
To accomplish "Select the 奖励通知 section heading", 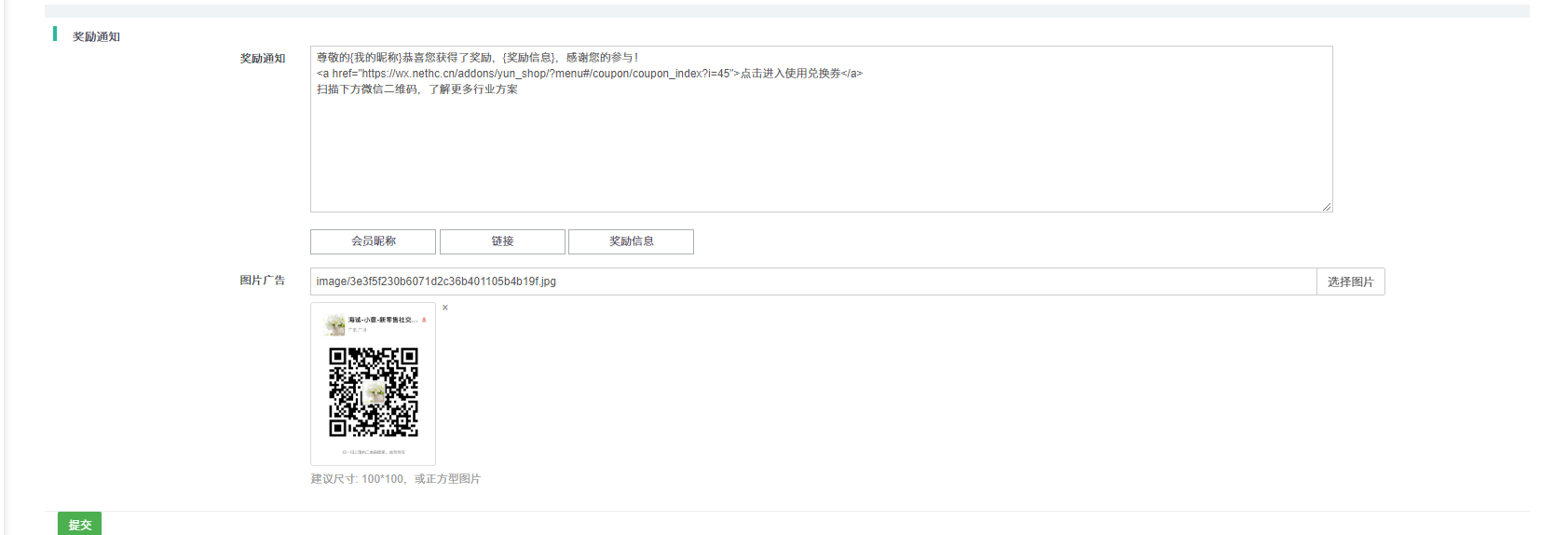I will click(96, 36).
